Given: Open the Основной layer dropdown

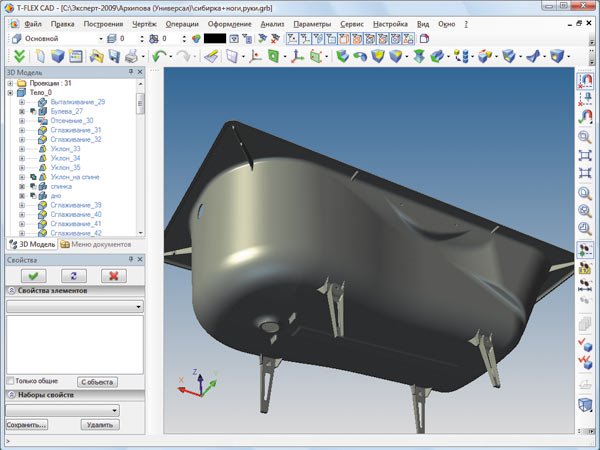Looking at the screenshot, I should pos(101,39).
